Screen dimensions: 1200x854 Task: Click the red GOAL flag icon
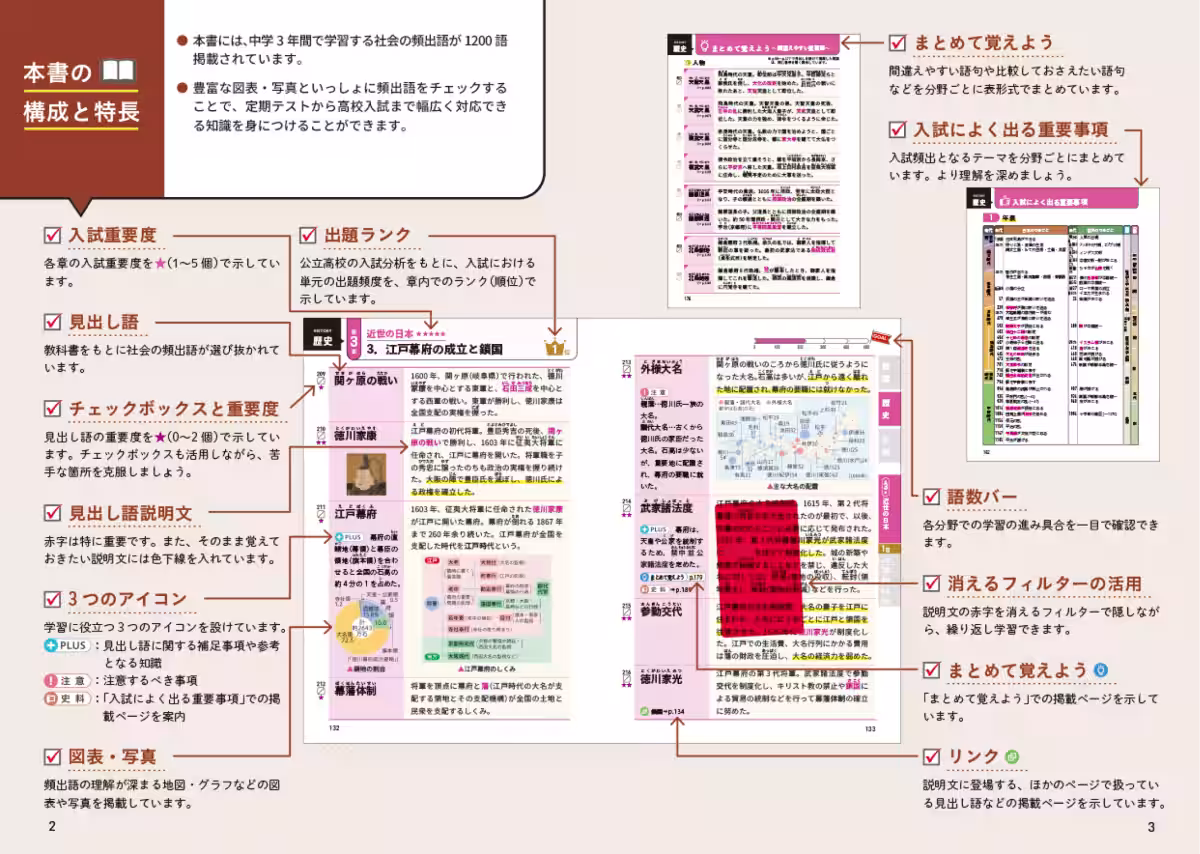(x=882, y=338)
